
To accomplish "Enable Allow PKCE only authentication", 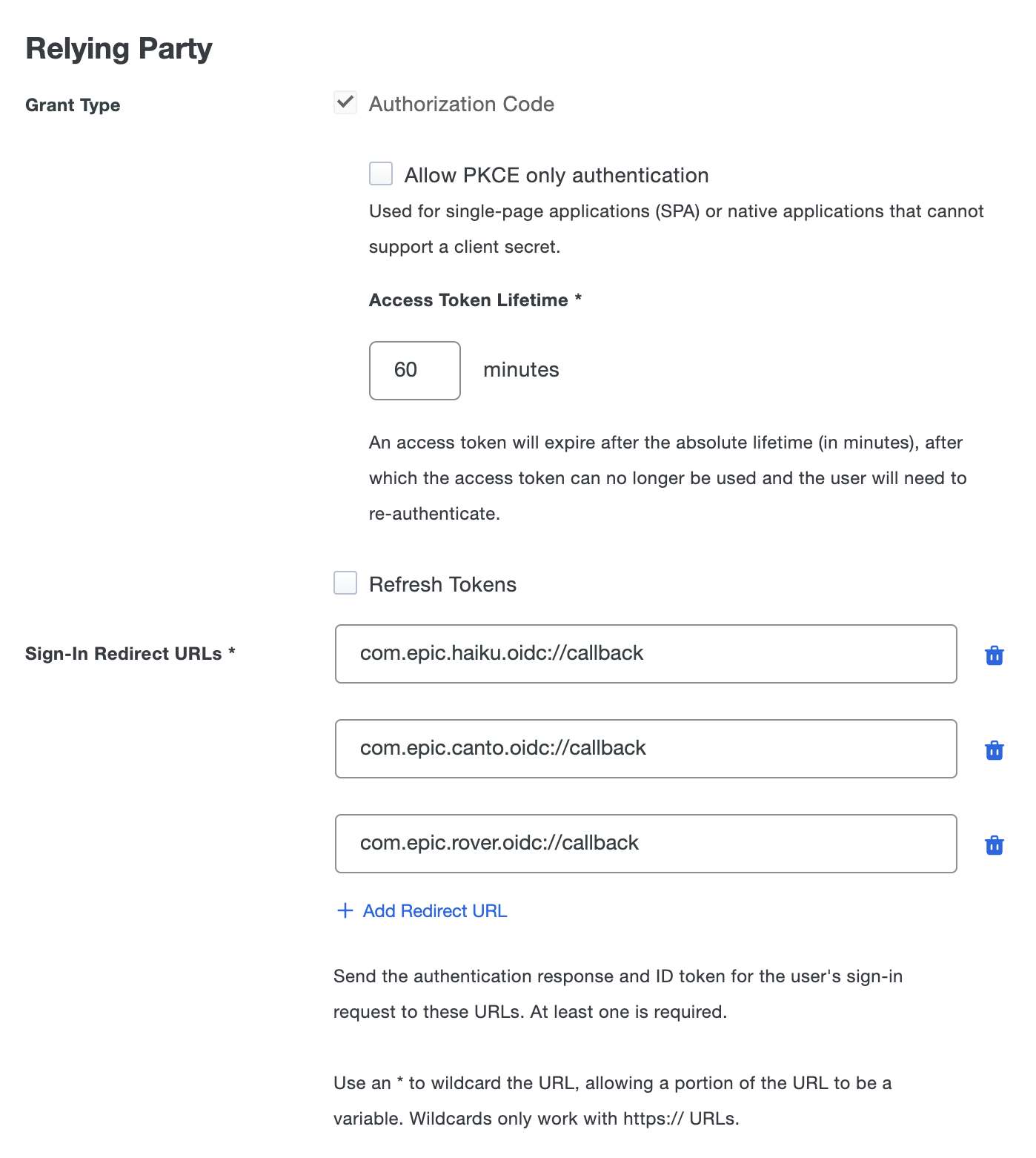I will click(380, 173).
